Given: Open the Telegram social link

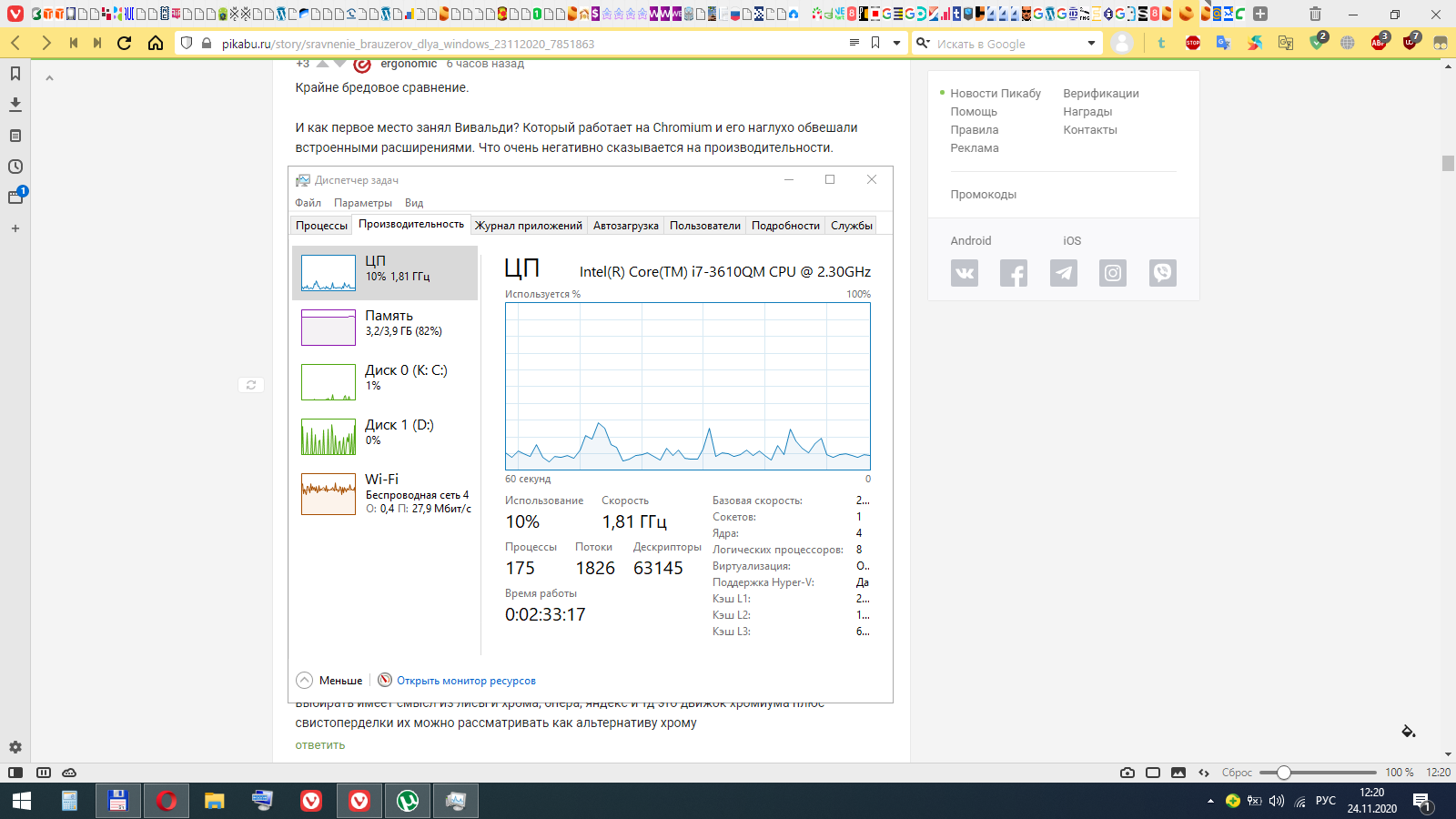Looking at the screenshot, I should pyautogui.click(x=1064, y=273).
